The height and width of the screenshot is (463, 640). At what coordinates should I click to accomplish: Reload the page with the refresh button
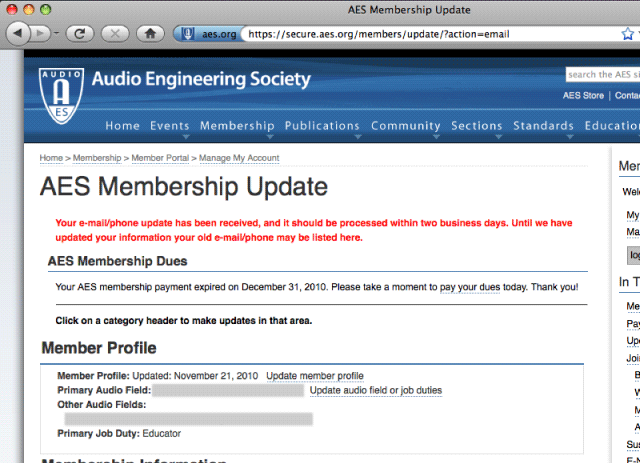[79, 33]
